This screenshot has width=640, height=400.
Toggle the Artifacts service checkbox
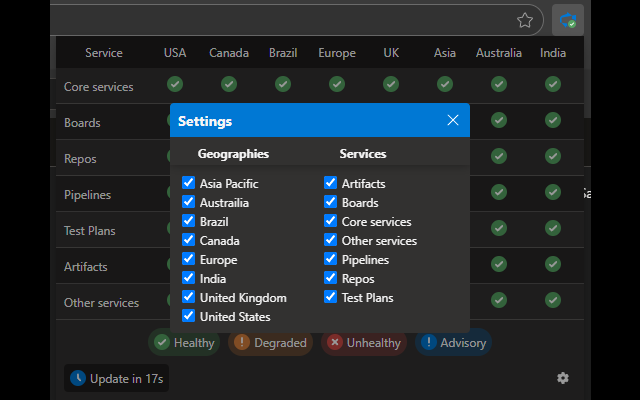point(331,183)
